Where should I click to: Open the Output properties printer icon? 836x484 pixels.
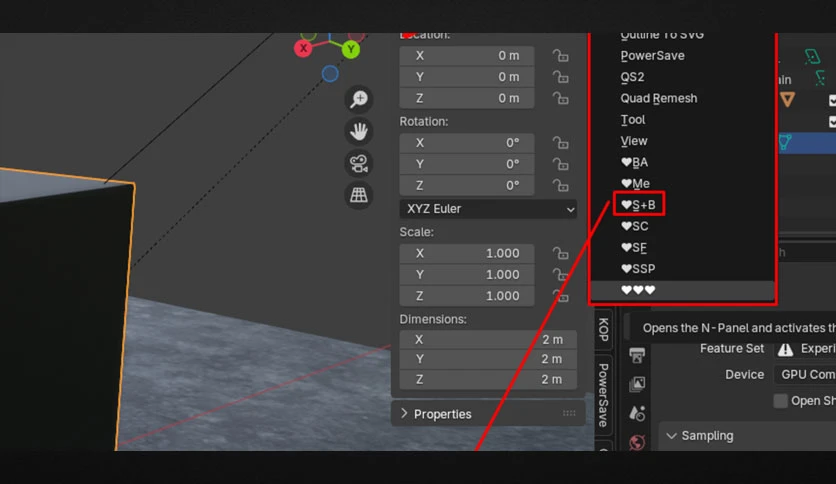[x=637, y=355]
